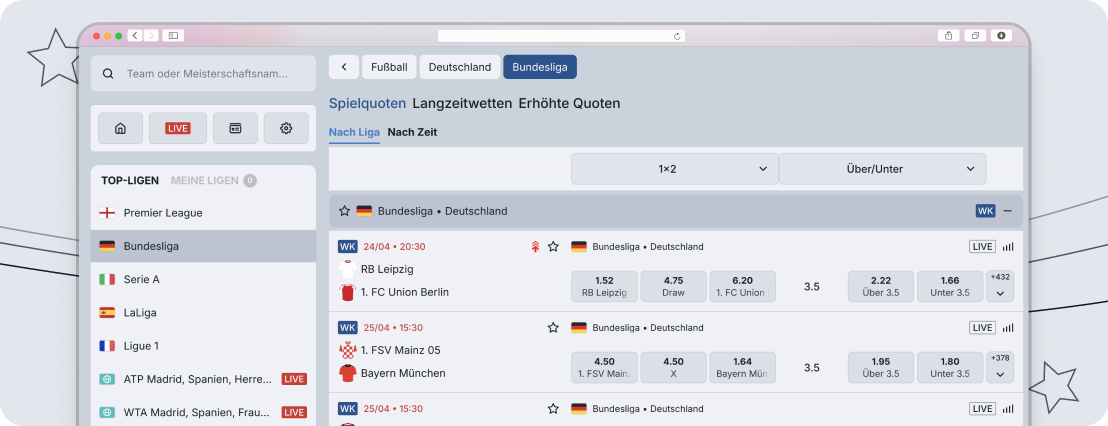The height and width of the screenshot is (426, 1108).
Task: Click the WK badge on RB Leipzig match
Action: click(348, 247)
